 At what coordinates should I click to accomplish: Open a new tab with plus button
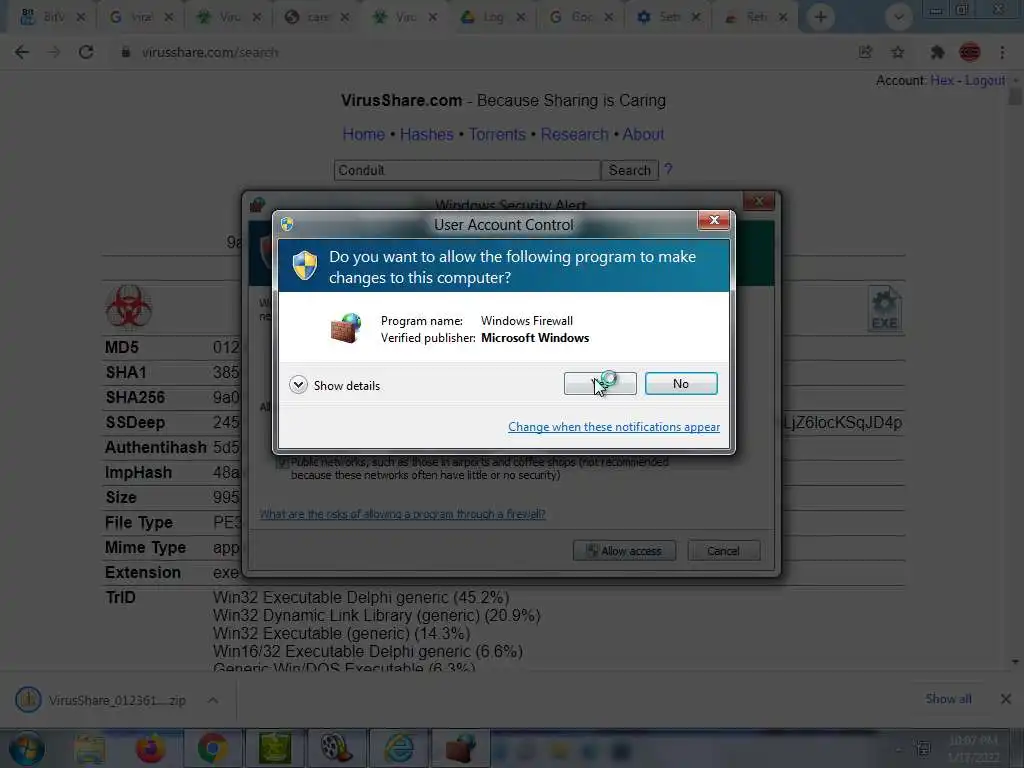820,17
